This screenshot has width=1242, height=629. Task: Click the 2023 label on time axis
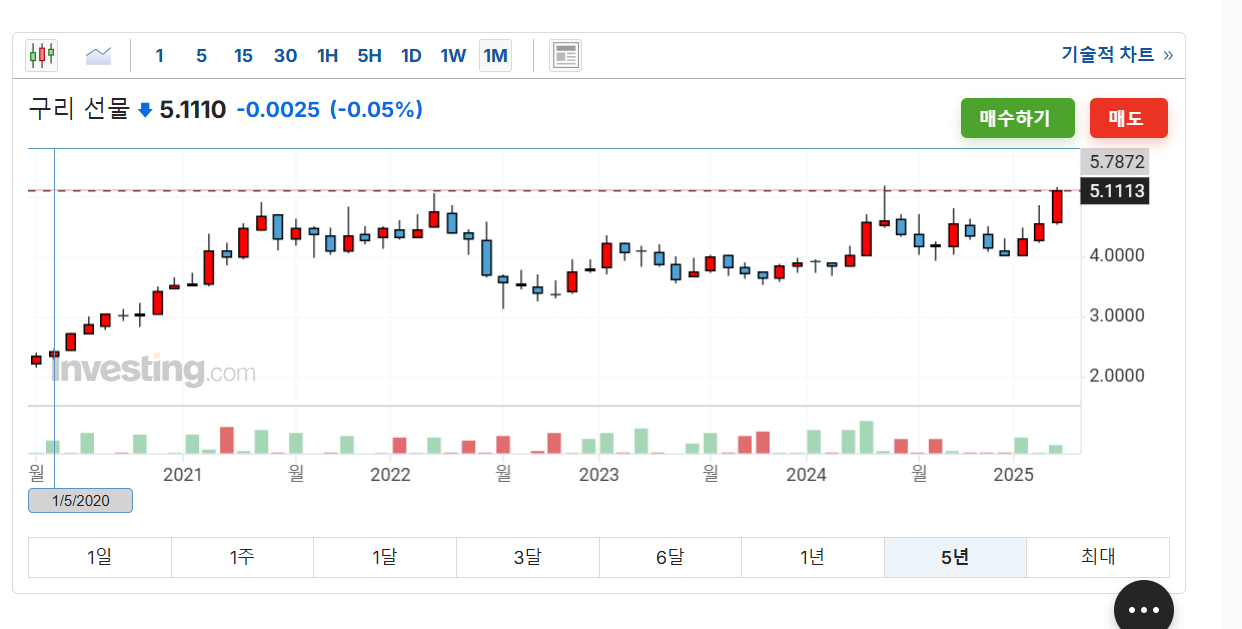599,474
